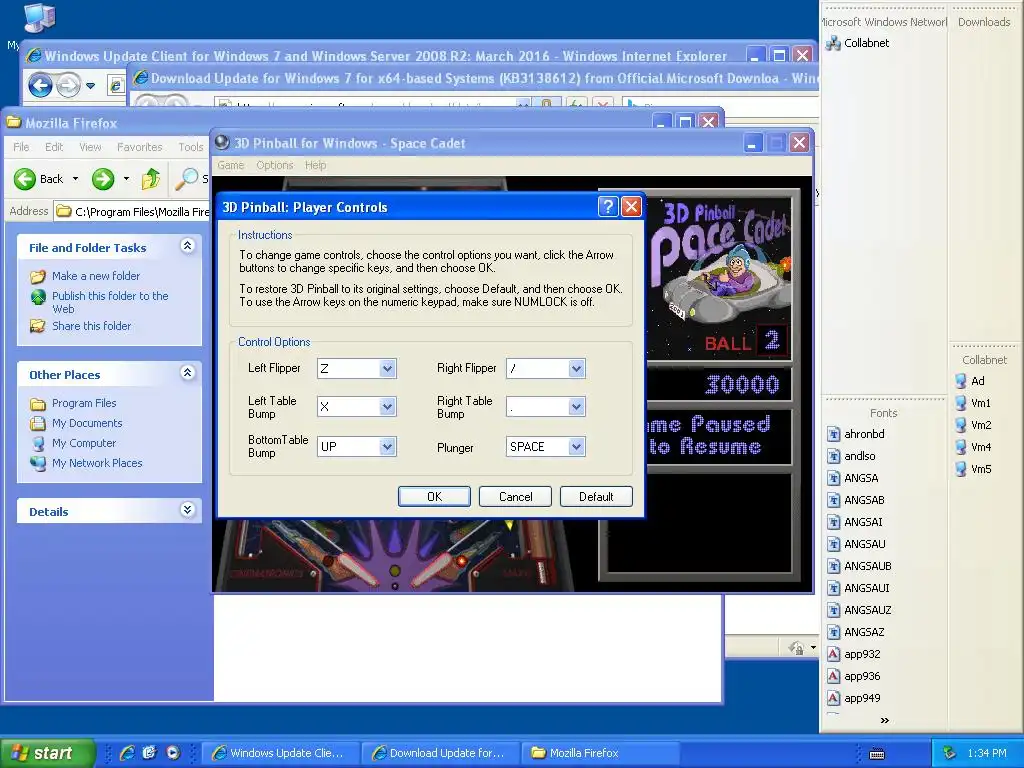
Task: Open the Favorites menu in the folder window
Action: pyautogui.click(x=140, y=147)
